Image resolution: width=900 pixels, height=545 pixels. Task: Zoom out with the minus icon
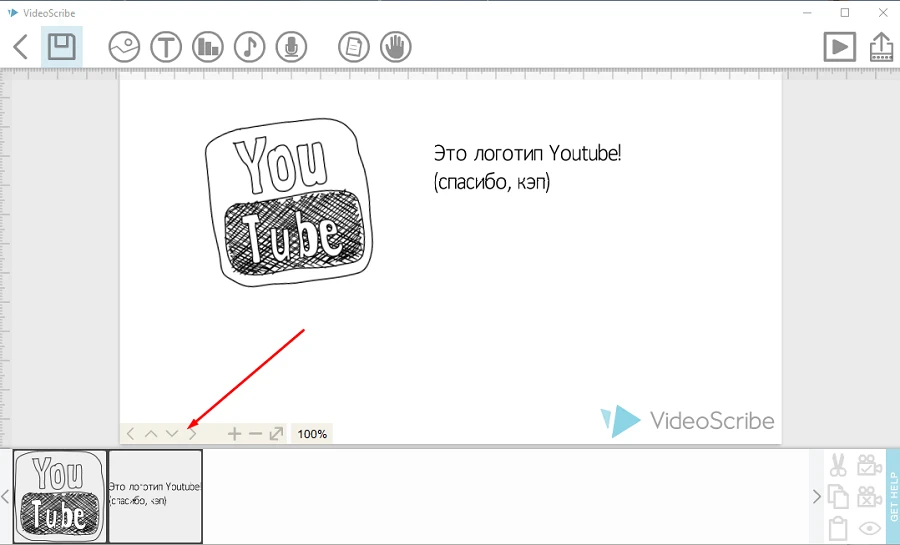(255, 434)
